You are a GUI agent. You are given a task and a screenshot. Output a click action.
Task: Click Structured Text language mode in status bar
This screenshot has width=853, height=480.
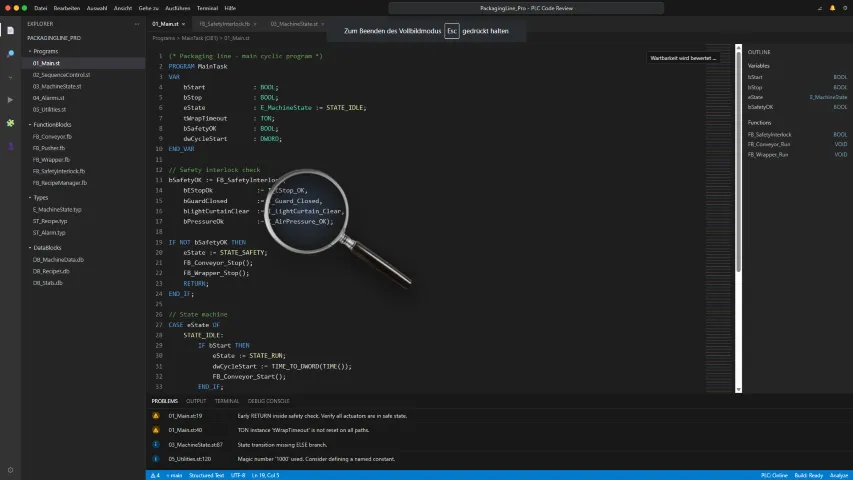[x=206, y=475]
